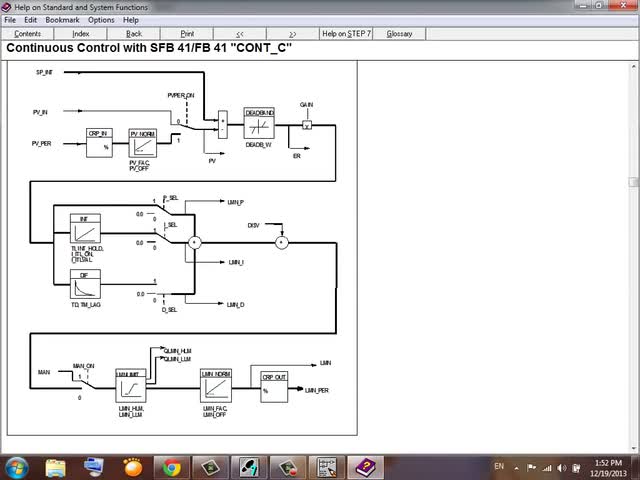The width and height of the screenshot is (640, 480).
Task: Click the LMN_P output label
Action: click(236, 202)
